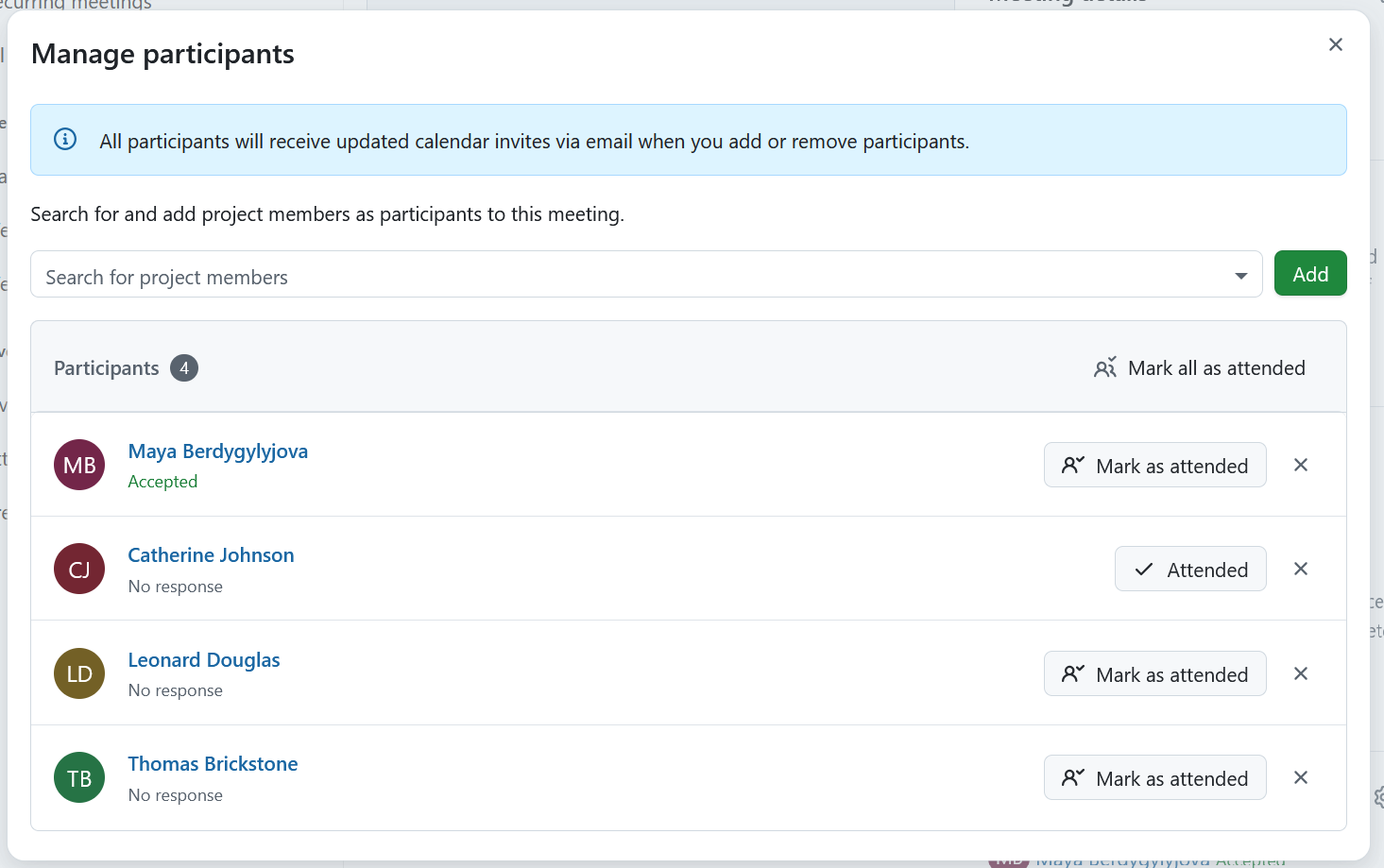
Task: Close the Manage participants dialog
Action: point(1335,44)
